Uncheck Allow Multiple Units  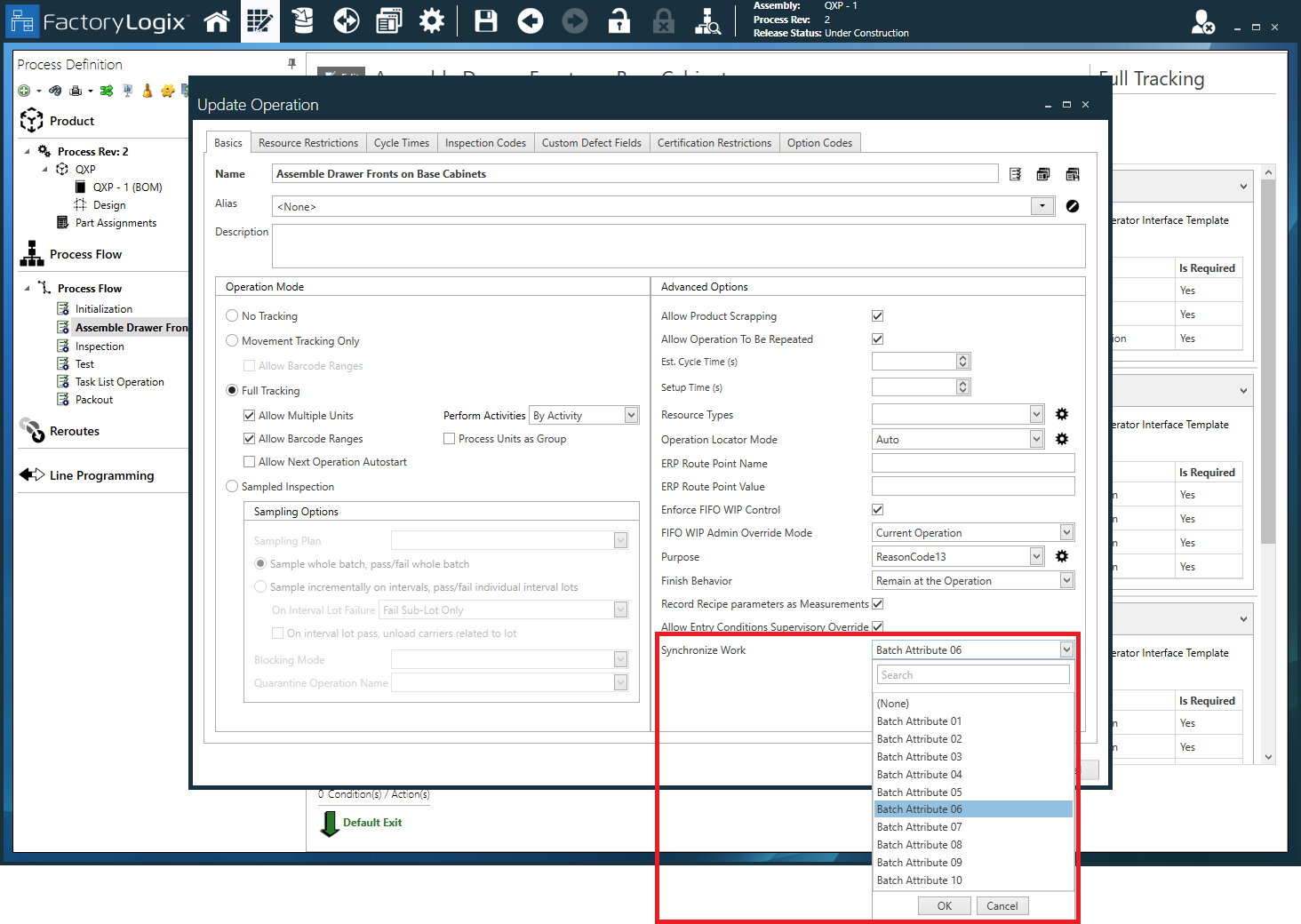250,415
